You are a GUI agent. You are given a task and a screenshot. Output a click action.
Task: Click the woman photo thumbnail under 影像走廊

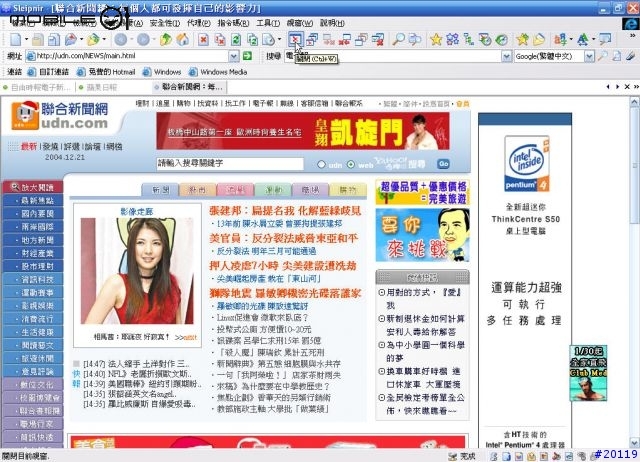coord(137,271)
